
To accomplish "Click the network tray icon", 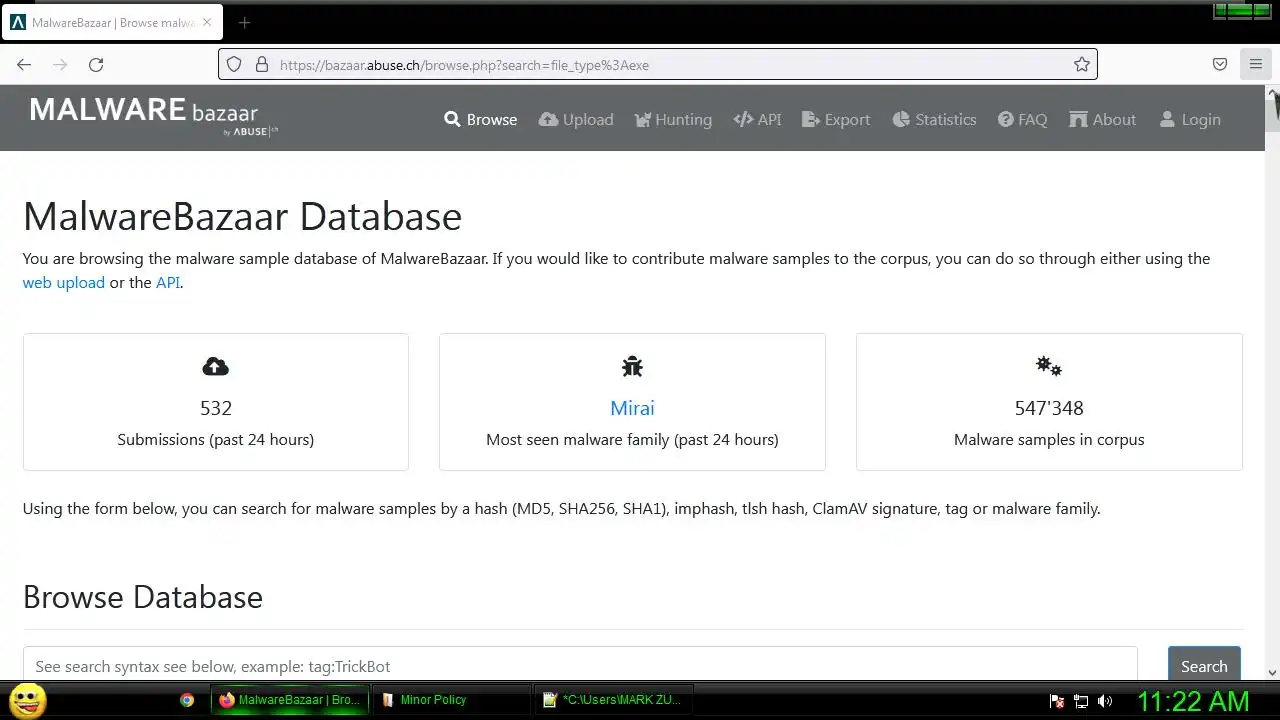I will coord(1081,701).
